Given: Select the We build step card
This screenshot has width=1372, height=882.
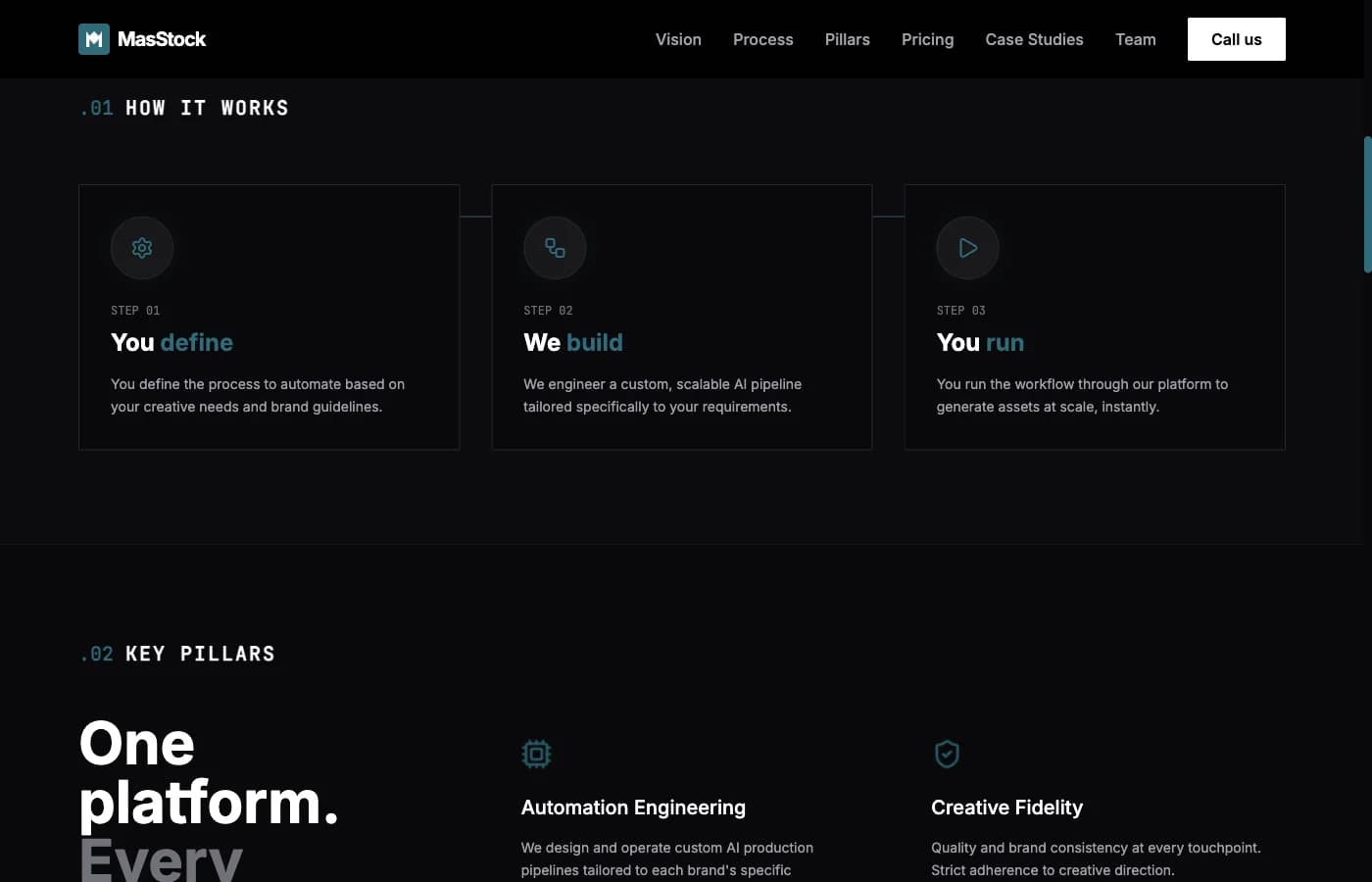Looking at the screenshot, I should click(682, 317).
